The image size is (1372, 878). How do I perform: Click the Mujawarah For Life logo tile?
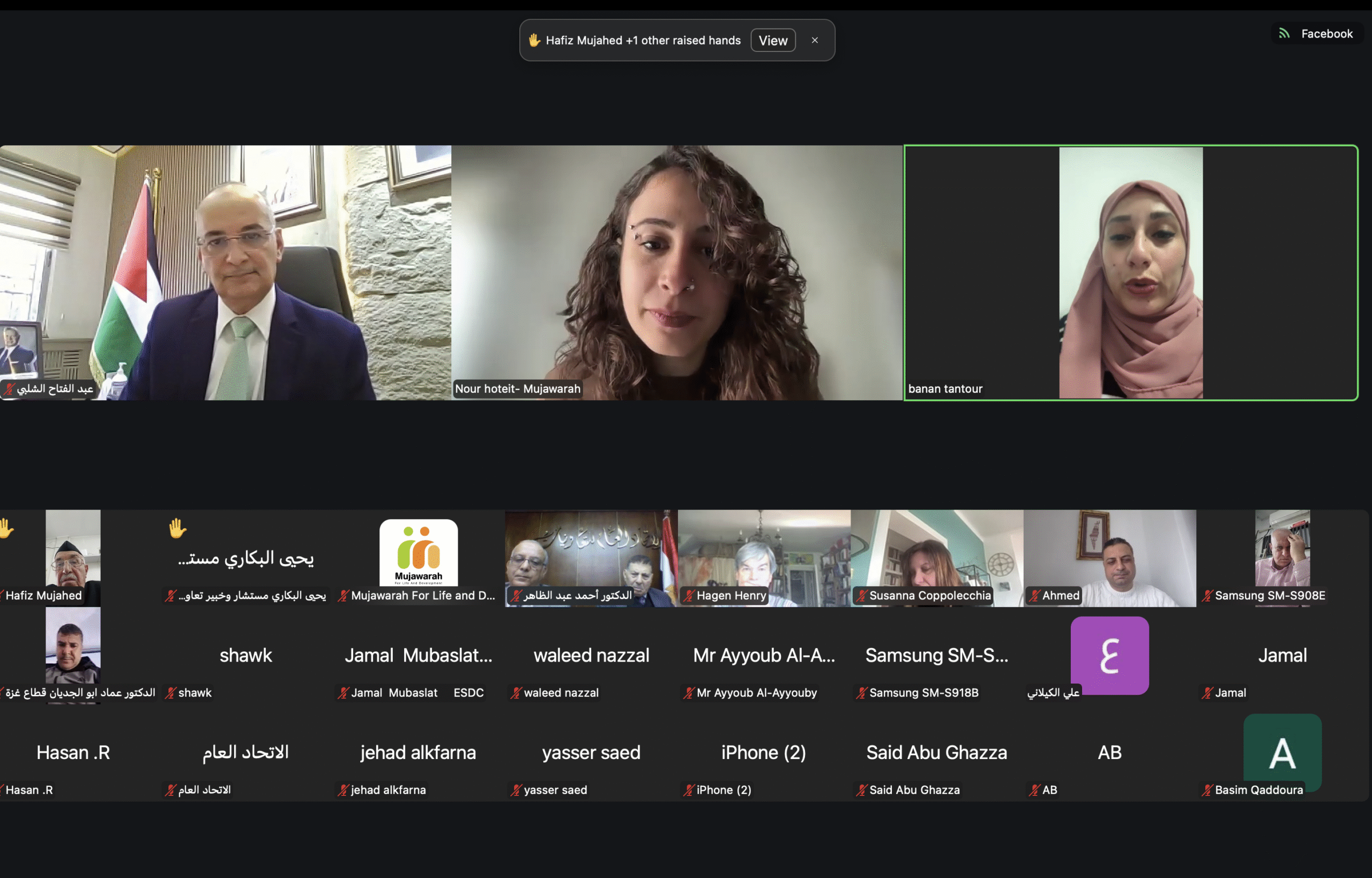pos(419,553)
